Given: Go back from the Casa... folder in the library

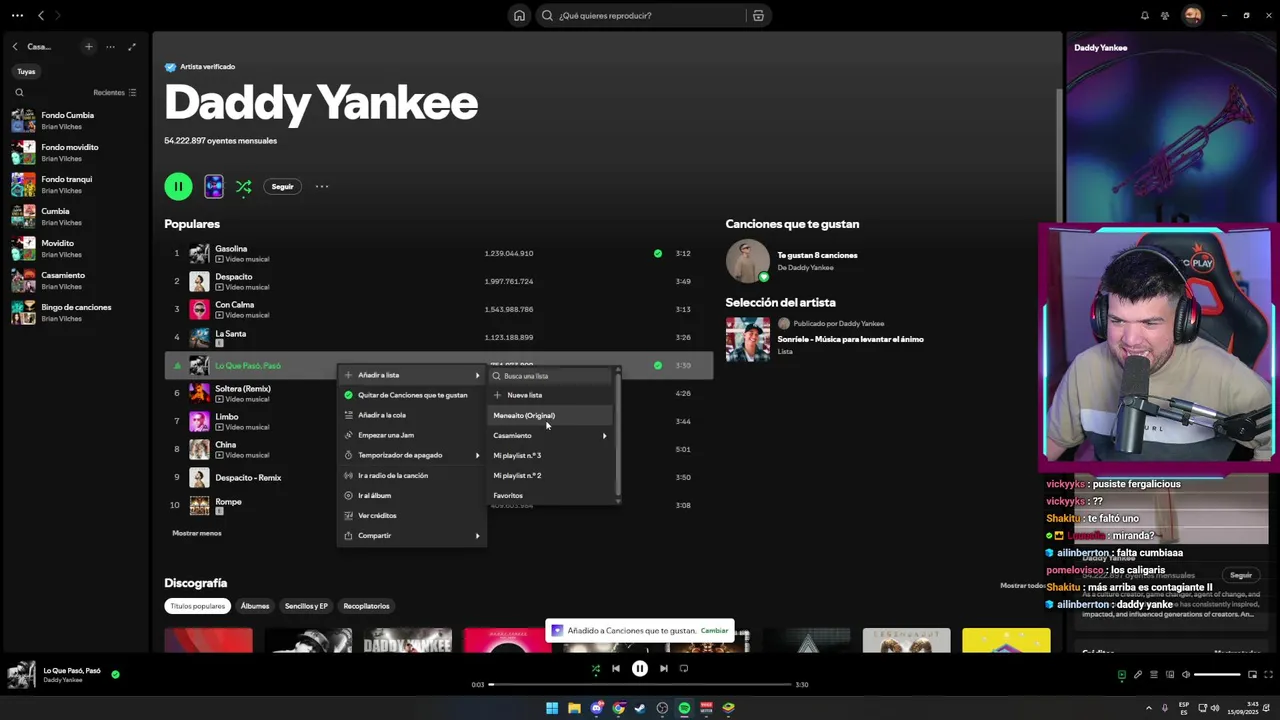Looking at the screenshot, I should (x=15, y=46).
